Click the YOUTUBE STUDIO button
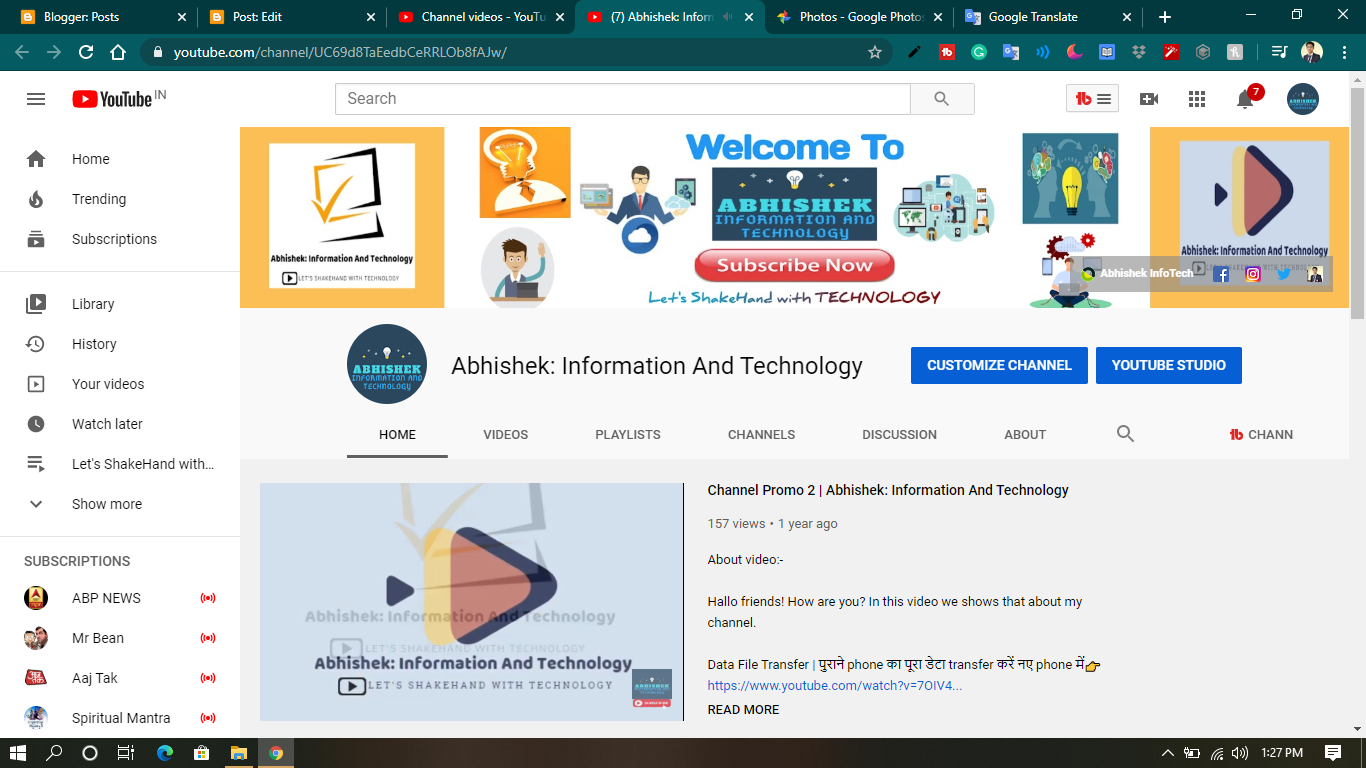 [1169, 365]
